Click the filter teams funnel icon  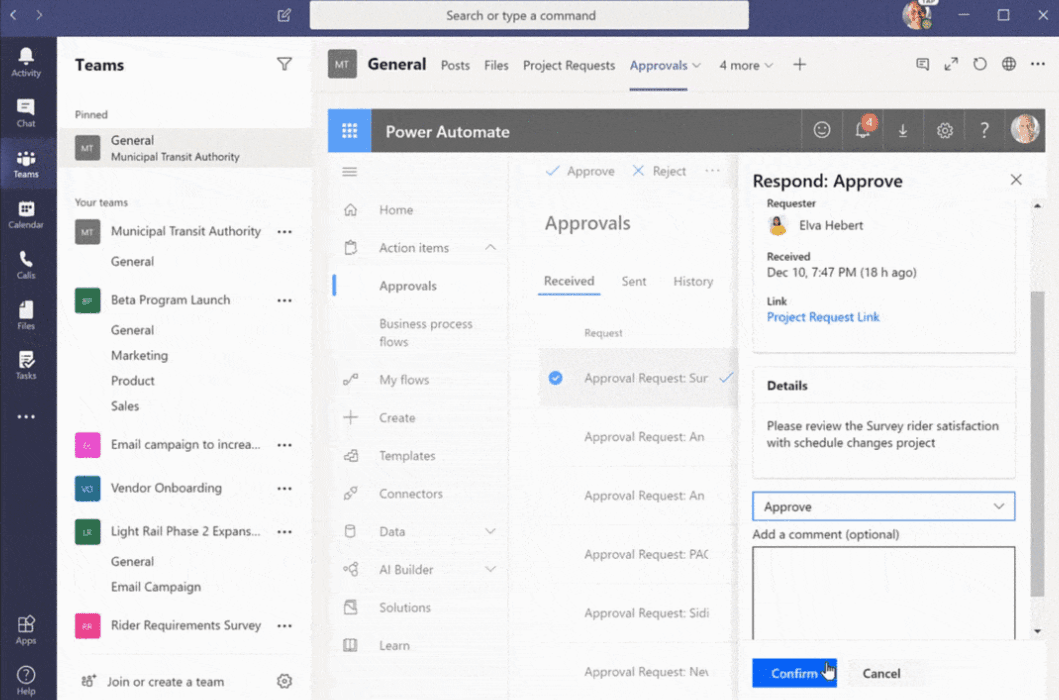coord(284,64)
